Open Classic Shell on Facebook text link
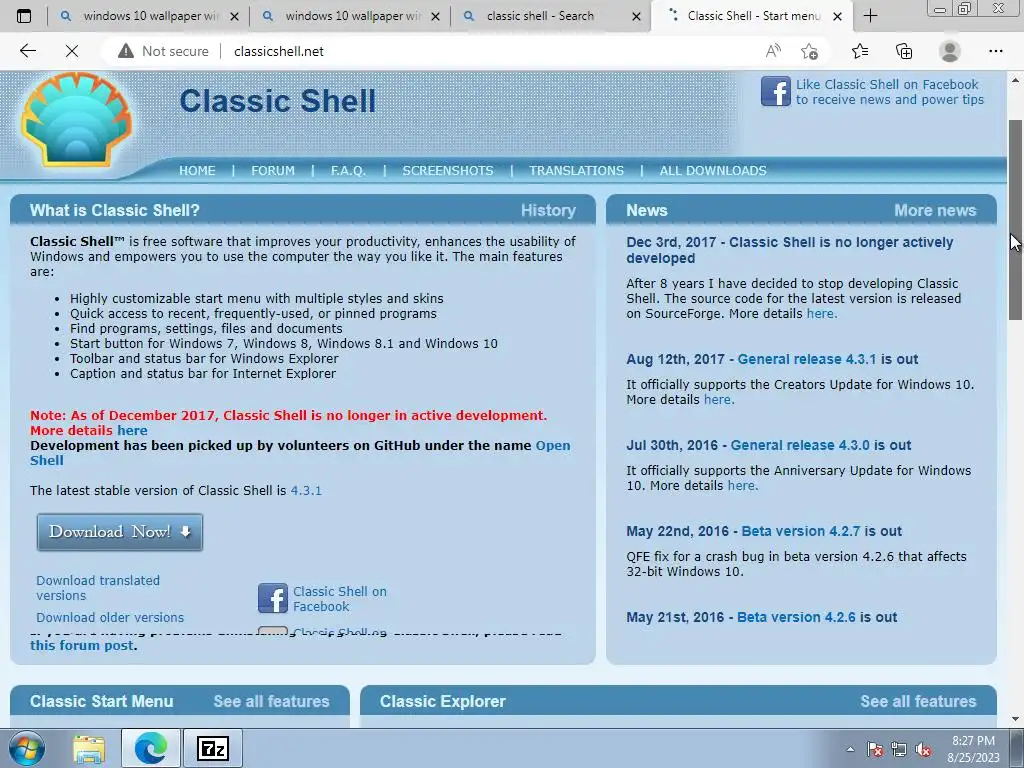Screen dimensions: 1024x768 click(x=340, y=599)
